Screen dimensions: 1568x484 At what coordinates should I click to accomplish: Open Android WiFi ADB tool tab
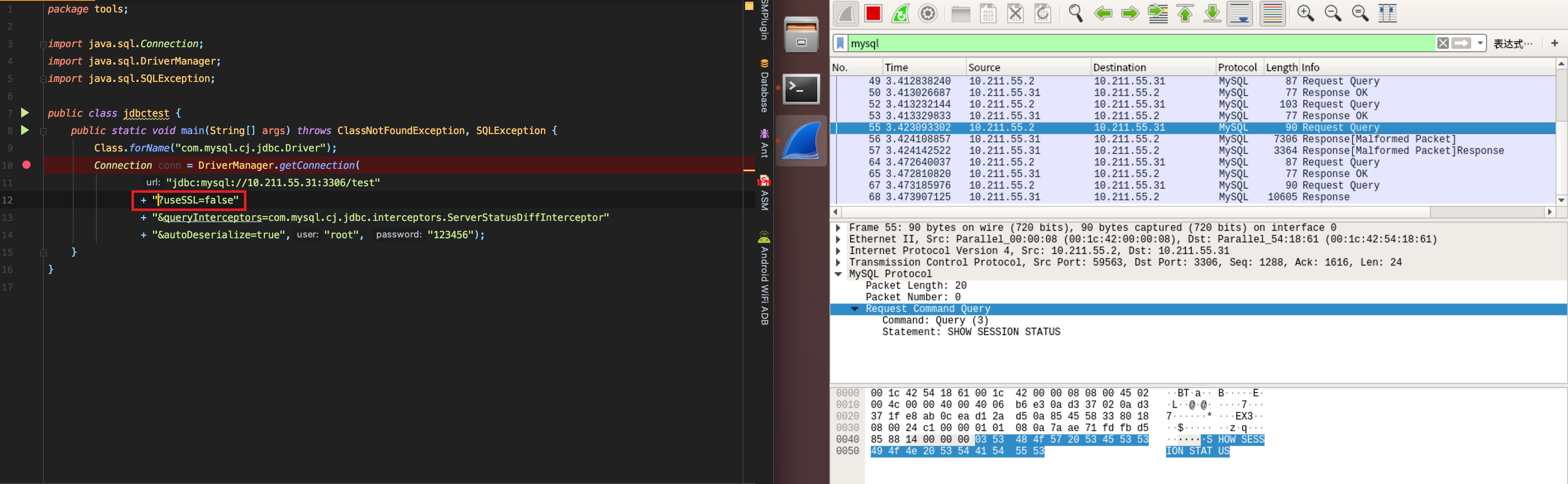click(x=765, y=278)
